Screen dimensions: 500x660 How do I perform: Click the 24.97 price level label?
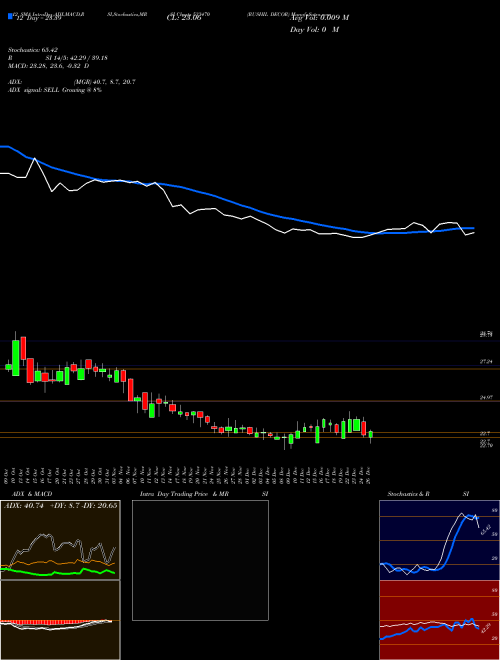(486, 397)
